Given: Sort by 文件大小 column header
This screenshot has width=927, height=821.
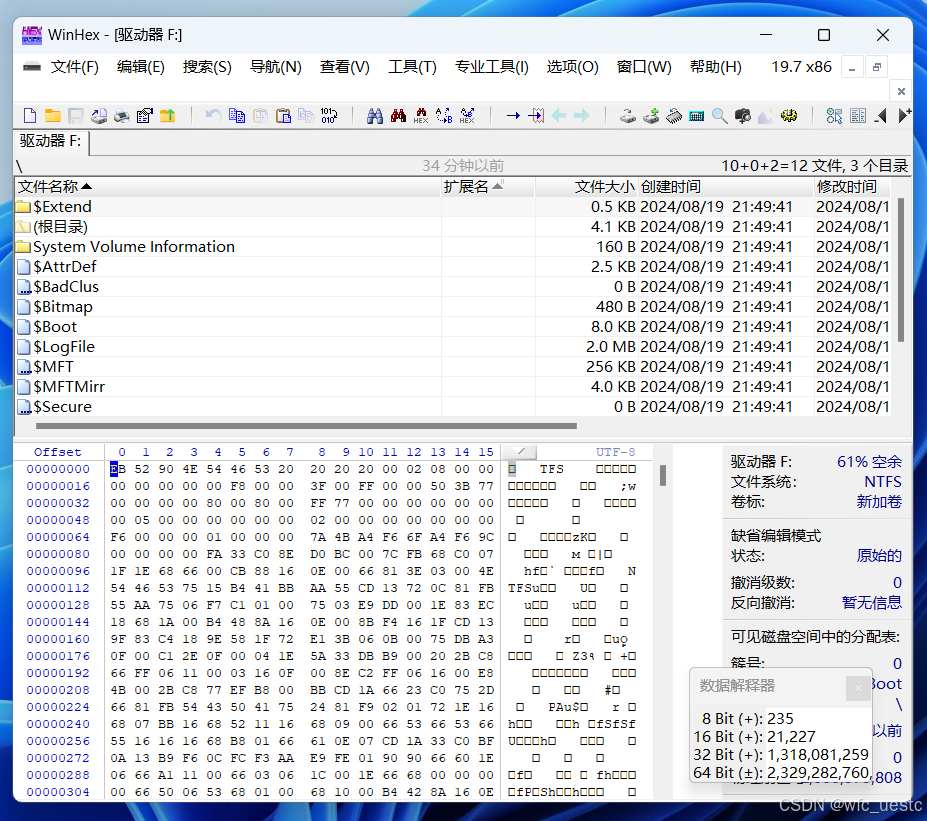Looking at the screenshot, I should pyautogui.click(x=586, y=187).
